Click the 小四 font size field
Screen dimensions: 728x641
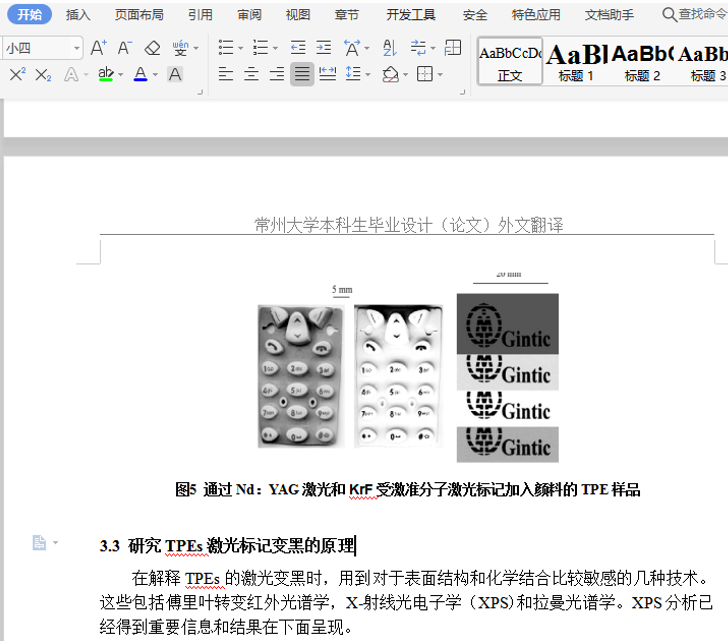(x=37, y=48)
